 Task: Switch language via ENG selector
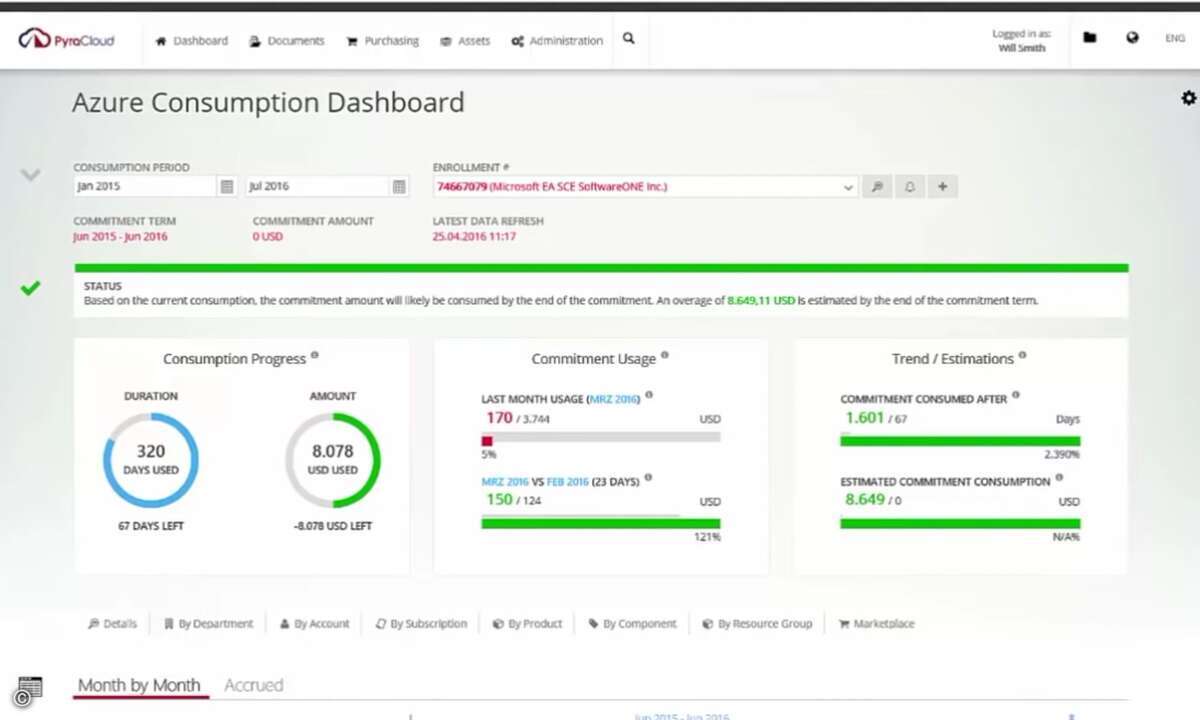click(x=1175, y=39)
